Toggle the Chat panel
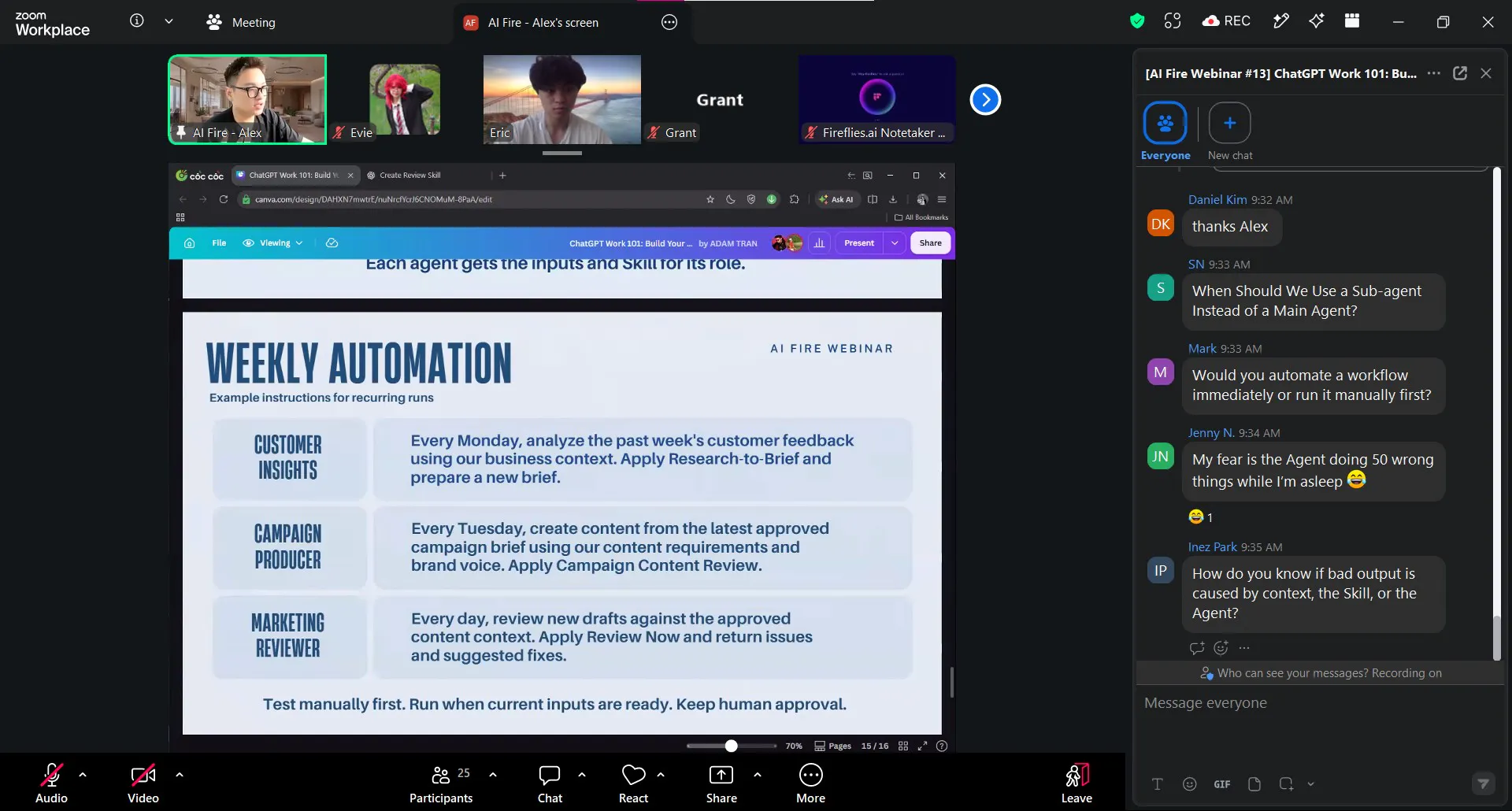The width and height of the screenshot is (1512, 811). coord(550,783)
